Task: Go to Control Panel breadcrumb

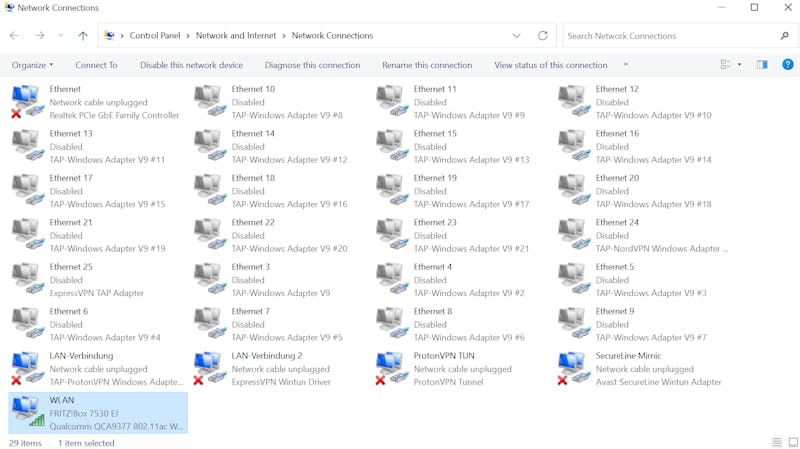Action: point(155,36)
